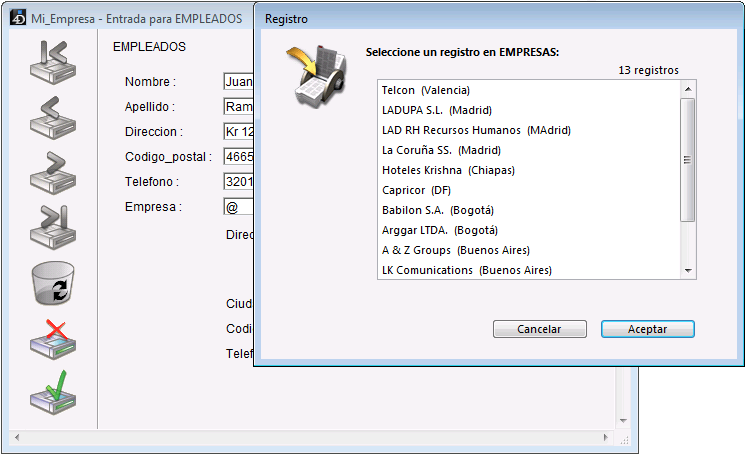This screenshot has height=455, width=745.
Task: Pick Babilon S.A. (Bogotá) in list
Action: [x=438, y=210]
